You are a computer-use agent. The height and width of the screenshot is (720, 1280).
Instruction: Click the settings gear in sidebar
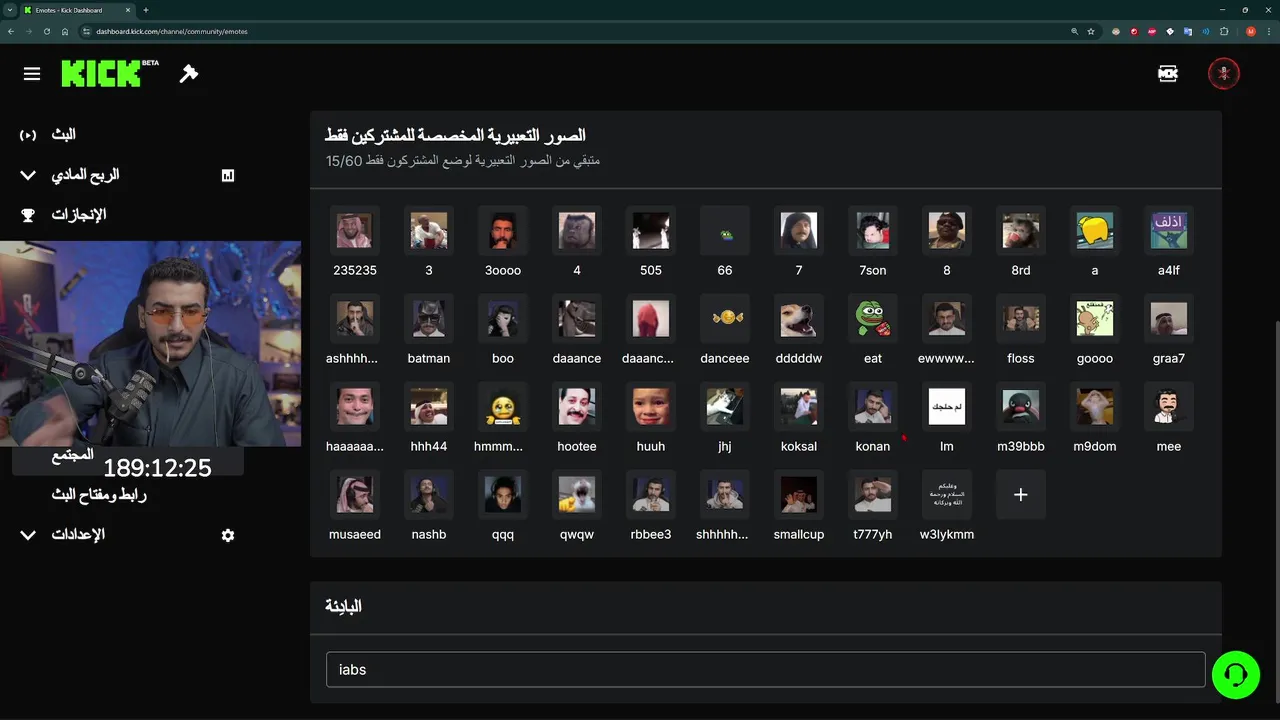228,535
